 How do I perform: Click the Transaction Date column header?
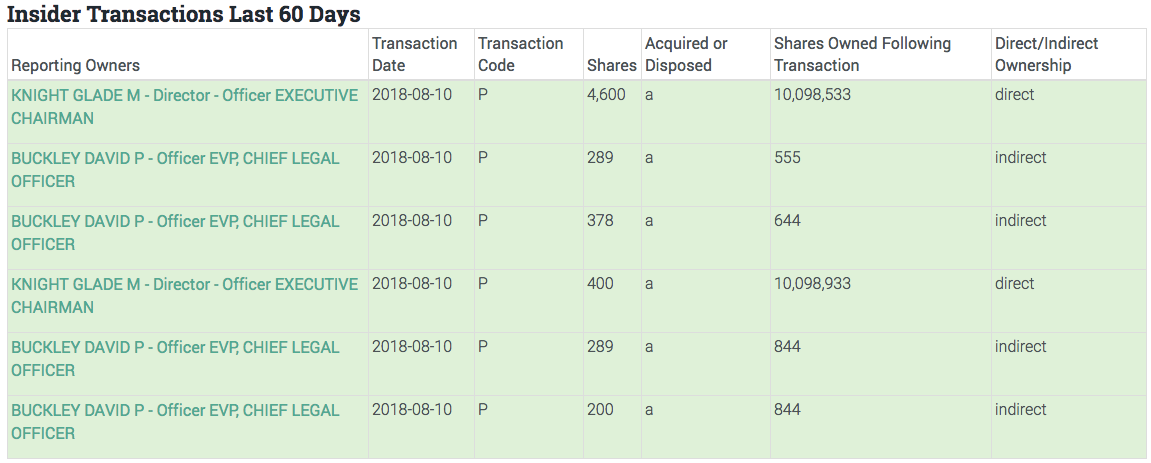click(414, 55)
